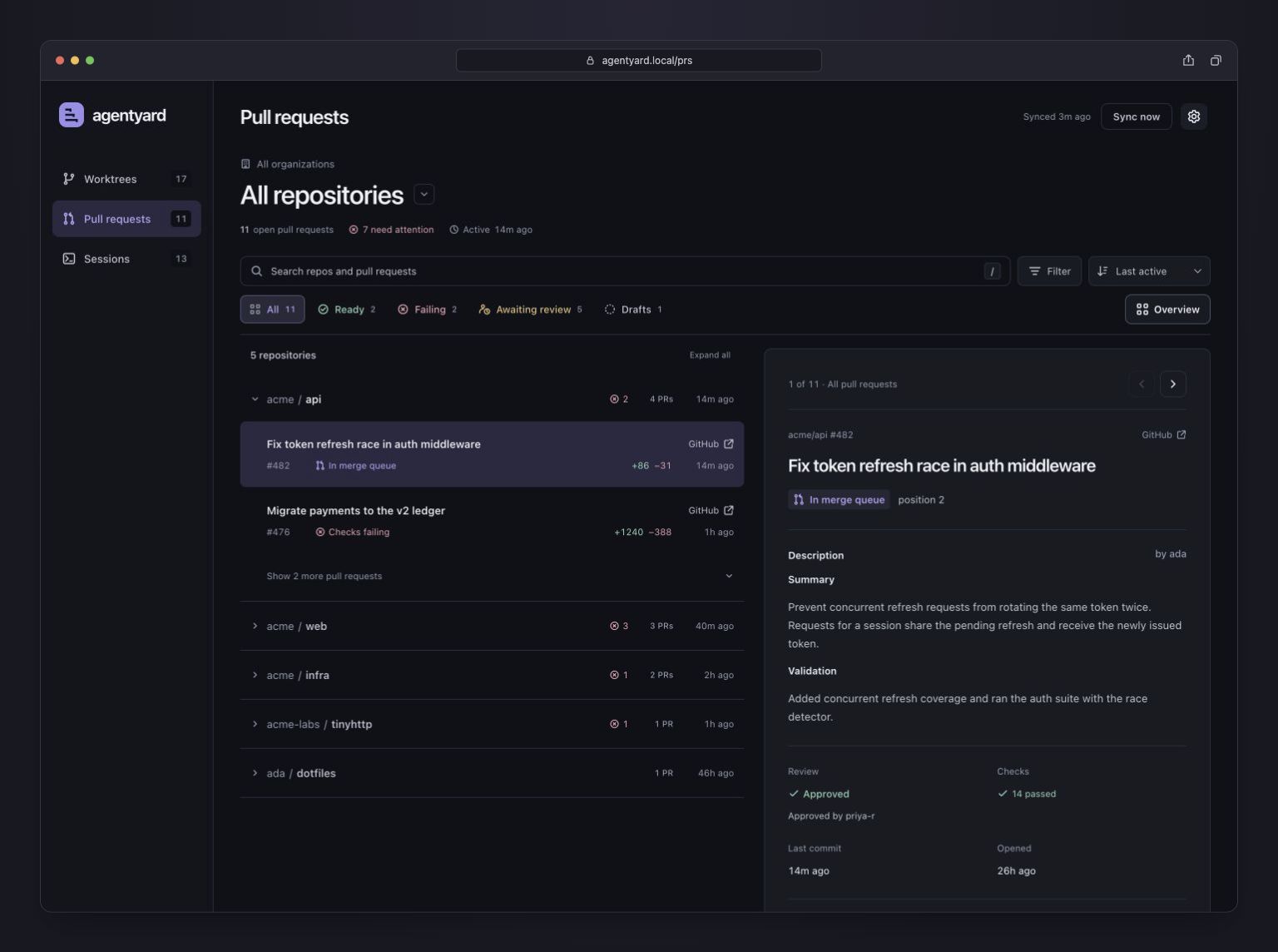1278x952 pixels.
Task: Open GitHub link icon for Migrate payments row
Action: tap(729, 510)
